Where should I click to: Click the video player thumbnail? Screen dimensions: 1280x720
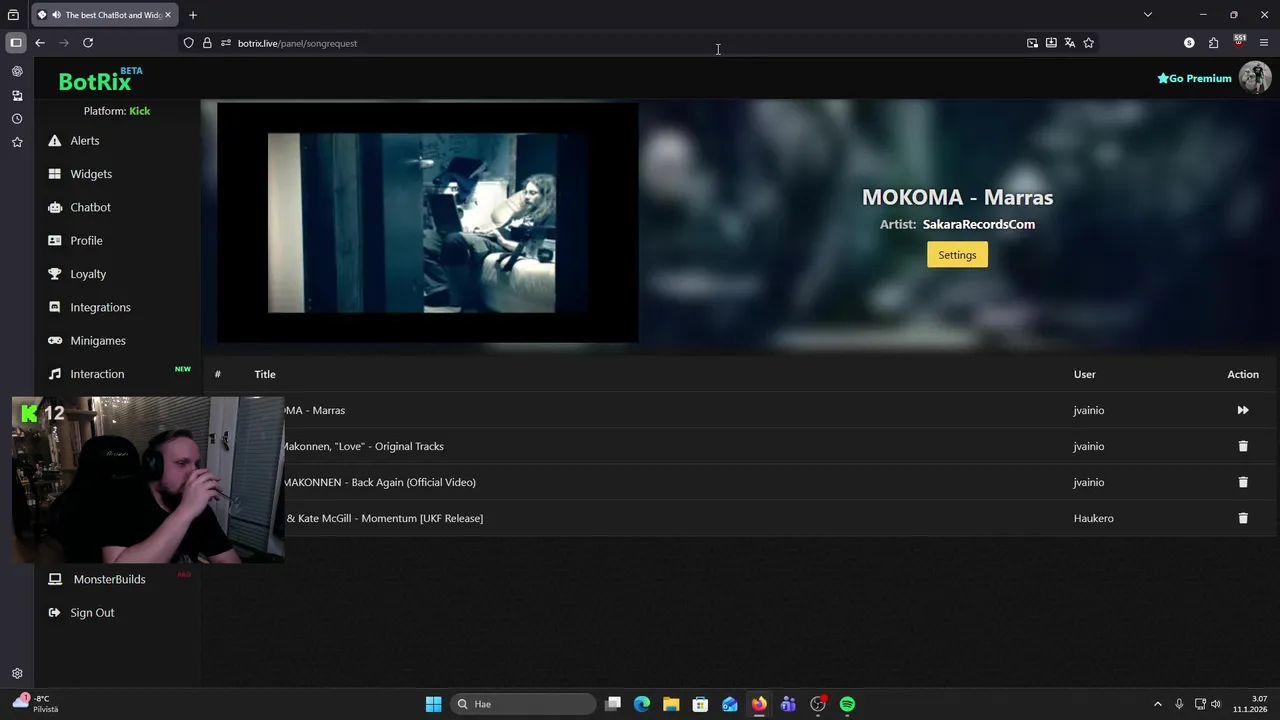point(427,223)
